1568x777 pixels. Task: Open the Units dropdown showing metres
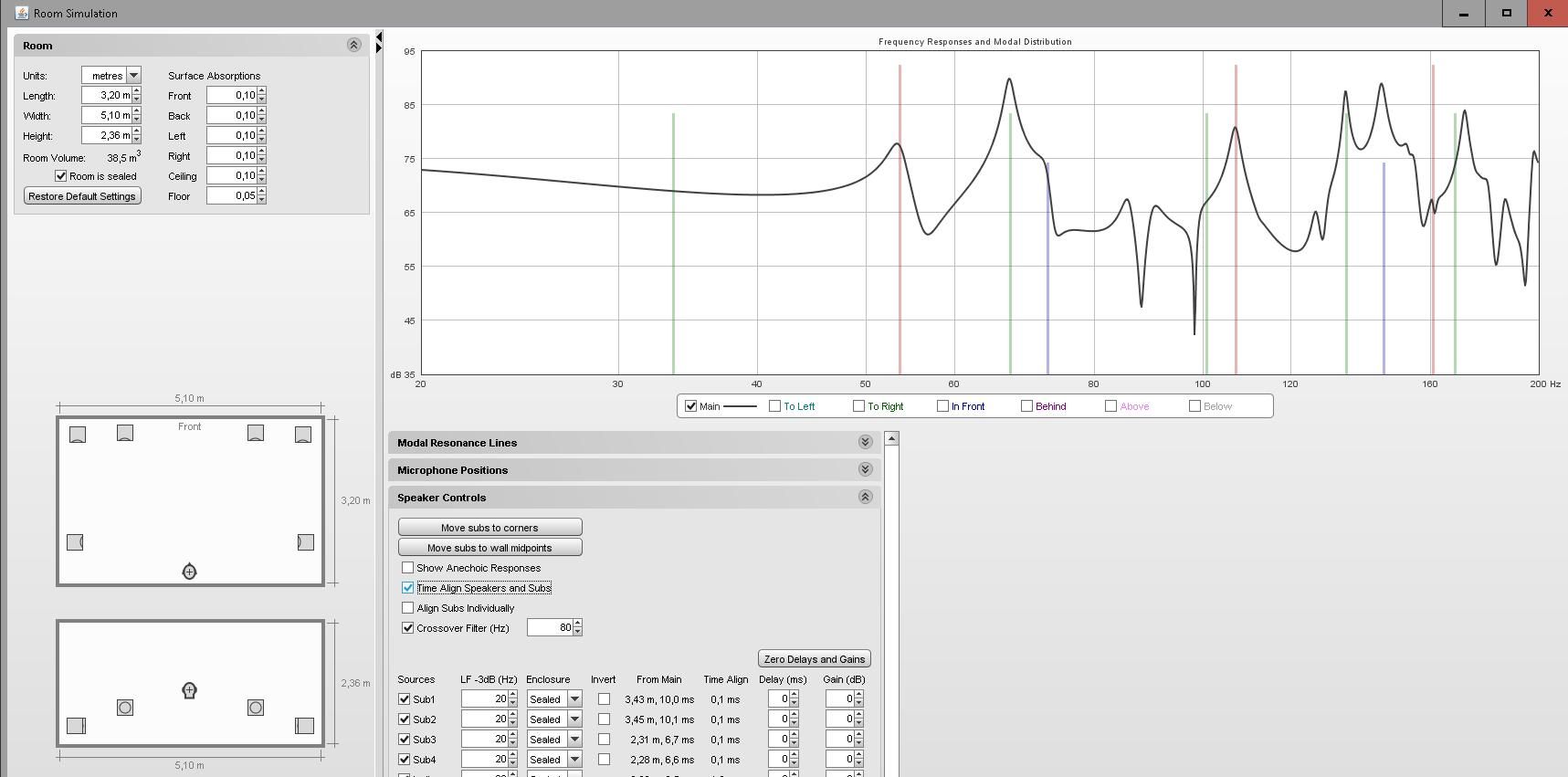tap(133, 76)
